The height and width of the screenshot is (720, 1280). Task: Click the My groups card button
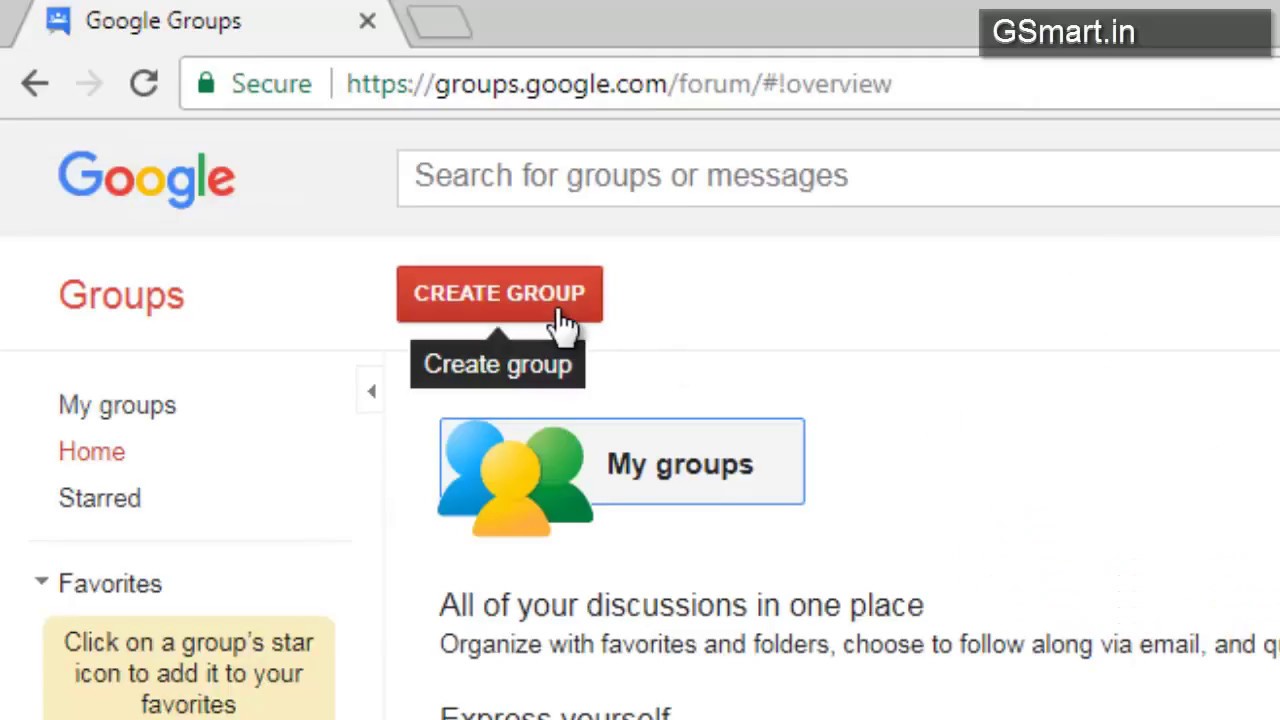pyautogui.click(x=622, y=462)
